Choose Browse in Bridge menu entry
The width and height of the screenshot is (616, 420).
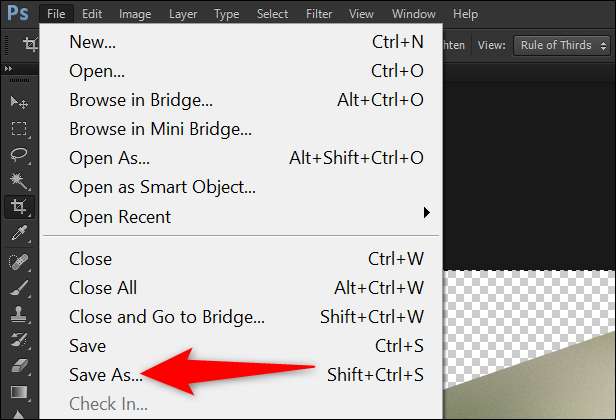point(141,100)
